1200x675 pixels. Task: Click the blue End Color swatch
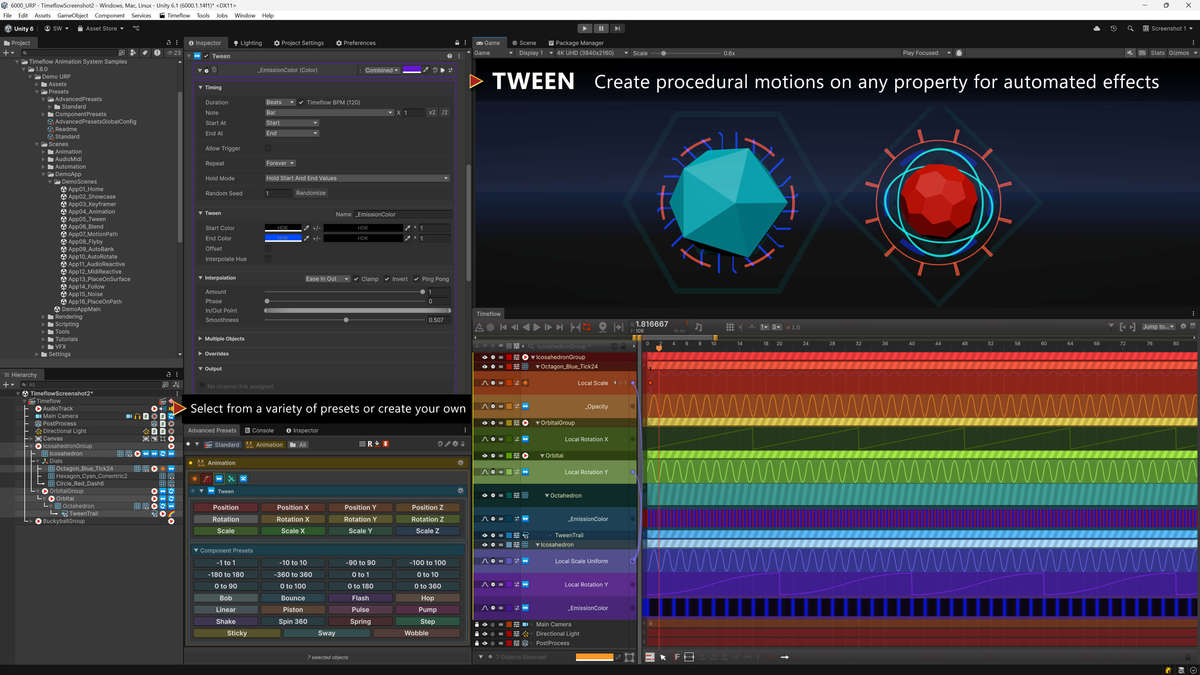(283, 238)
